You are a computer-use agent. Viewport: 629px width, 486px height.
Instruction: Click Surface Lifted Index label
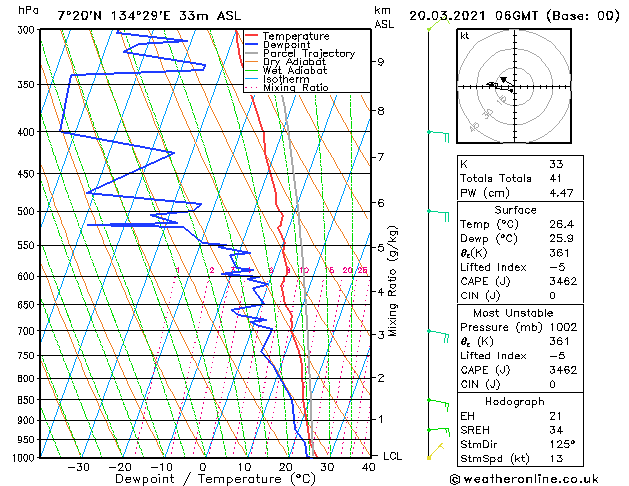click(x=493, y=267)
